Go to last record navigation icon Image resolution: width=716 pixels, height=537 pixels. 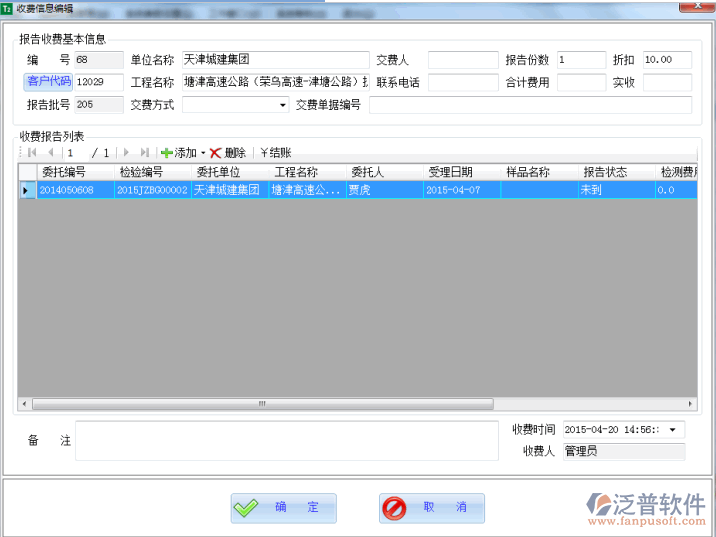click(x=144, y=152)
